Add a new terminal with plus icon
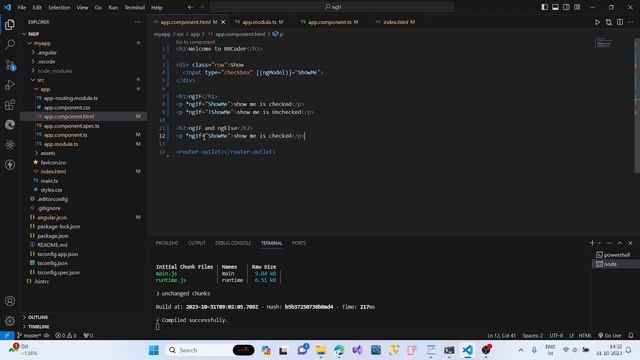The height and width of the screenshot is (360, 640). 592,243
